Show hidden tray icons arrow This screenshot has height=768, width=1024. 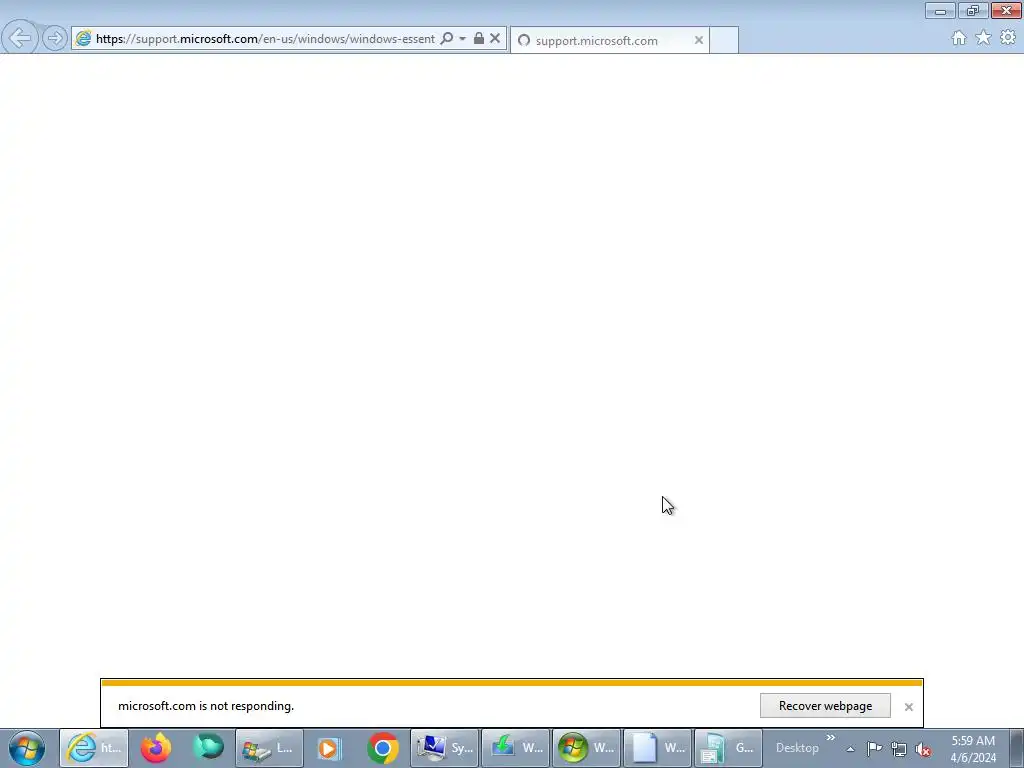pyautogui.click(x=850, y=749)
